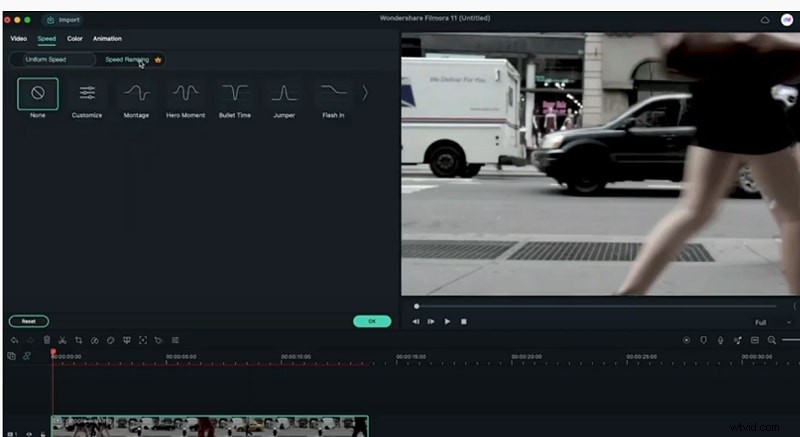Open the Animation tab
The width and height of the screenshot is (800, 437).
[x=107, y=39]
